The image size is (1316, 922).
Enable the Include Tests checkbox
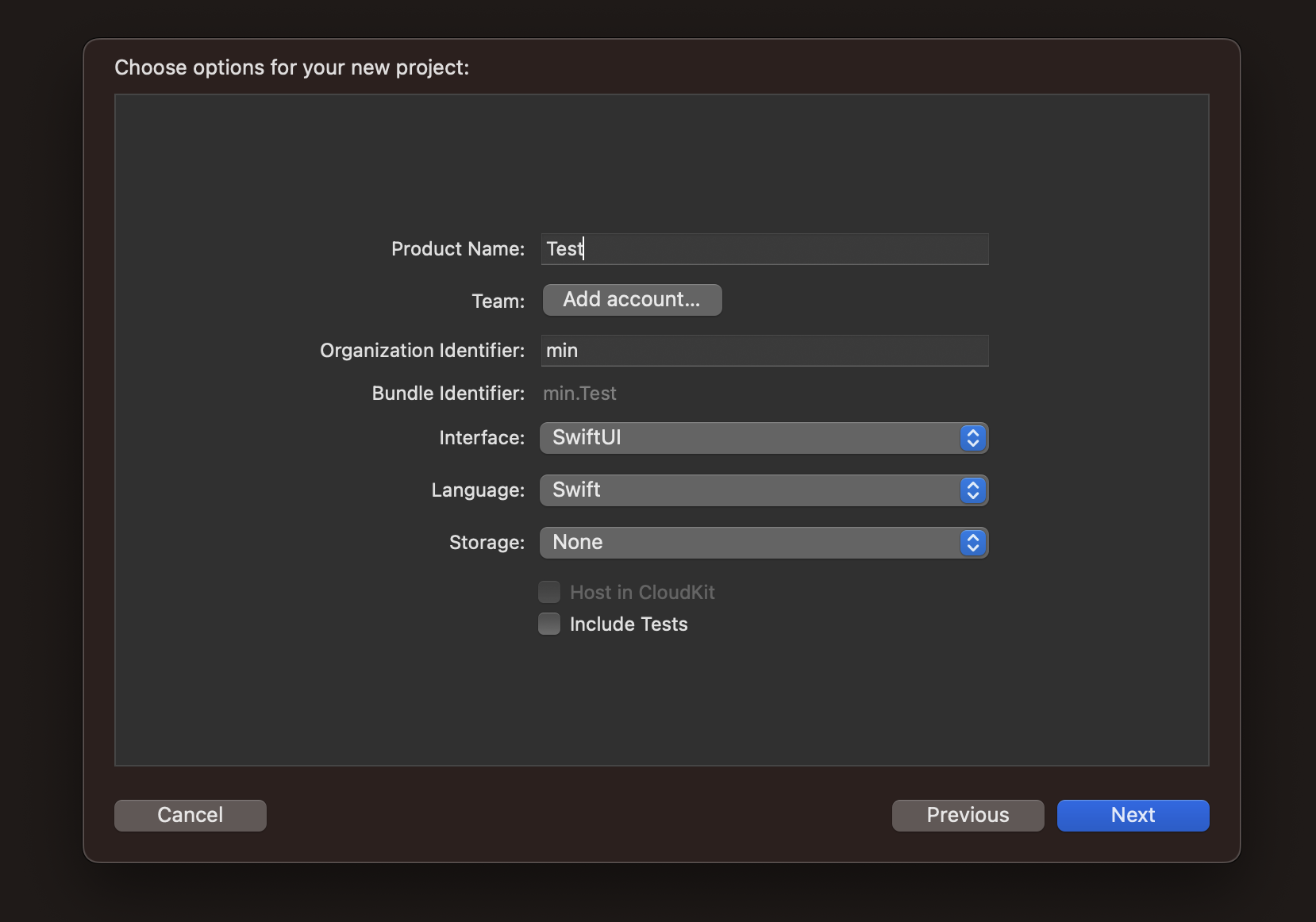(549, 624)
